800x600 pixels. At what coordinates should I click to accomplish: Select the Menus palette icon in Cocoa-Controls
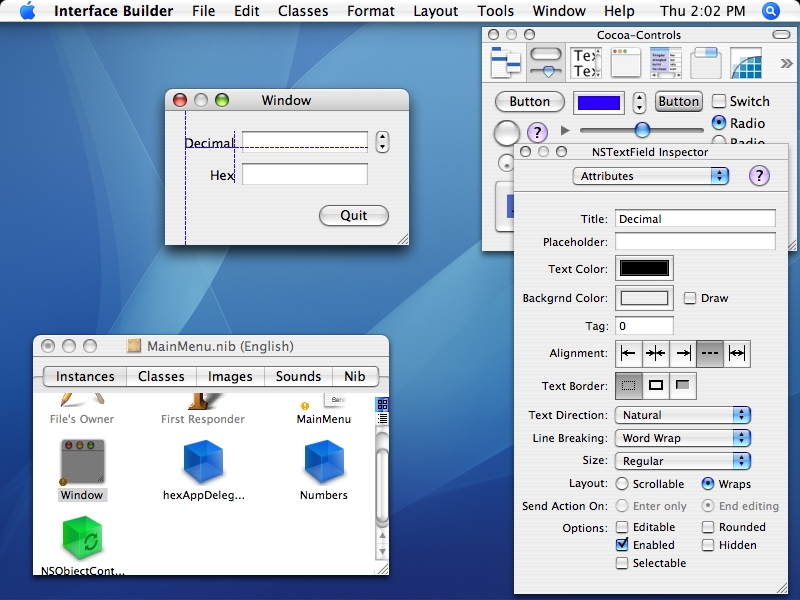506,62
